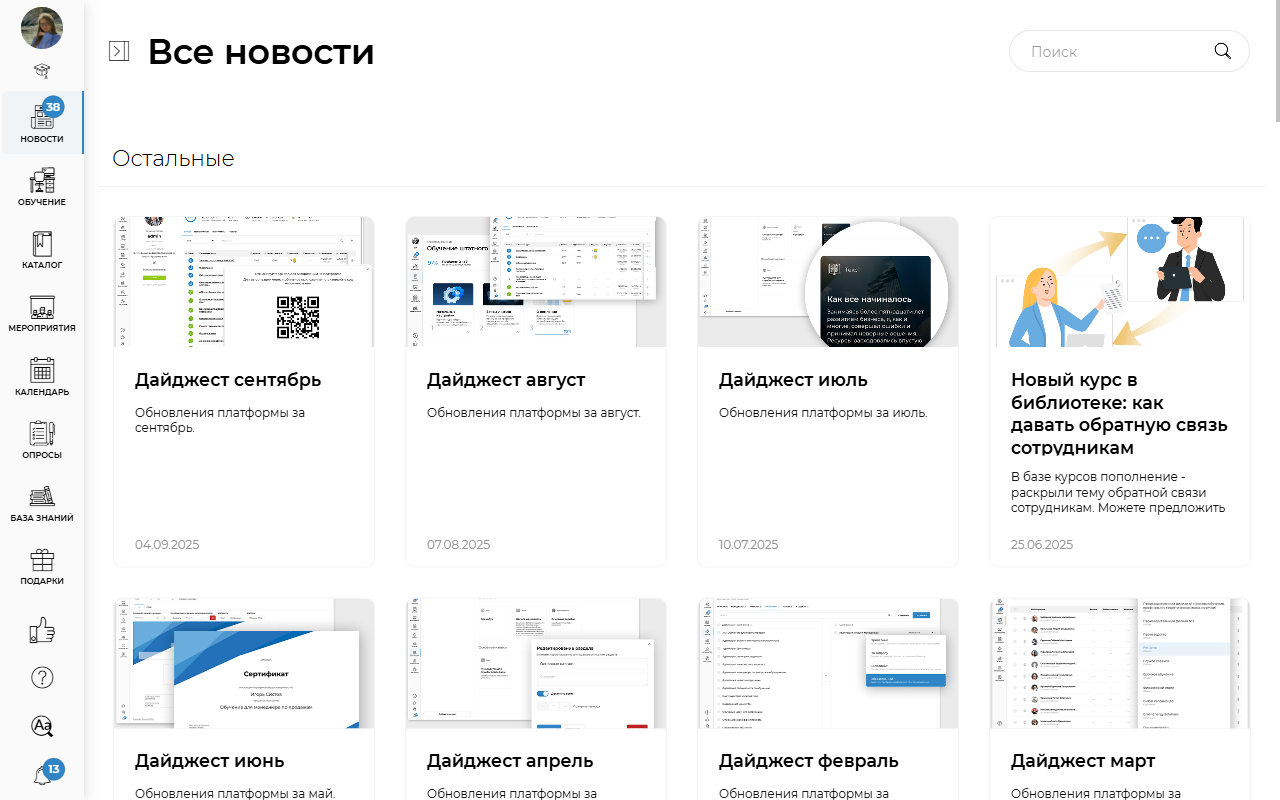Click the magnifier search icon
Image resolution: width=1280 pixels, height=800 pixels.
(1222, 51)
